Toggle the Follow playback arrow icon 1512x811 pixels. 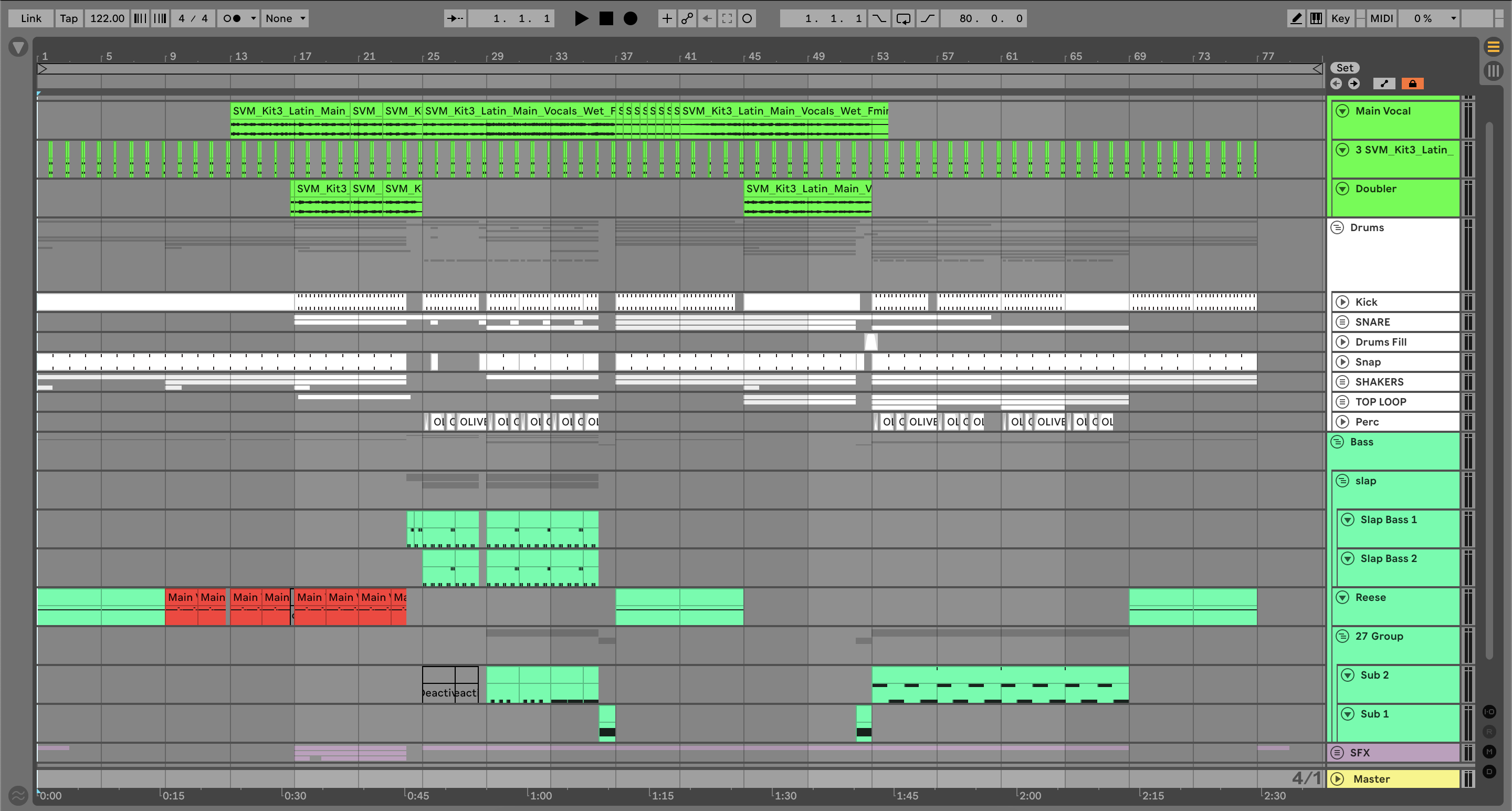[455, 18]
